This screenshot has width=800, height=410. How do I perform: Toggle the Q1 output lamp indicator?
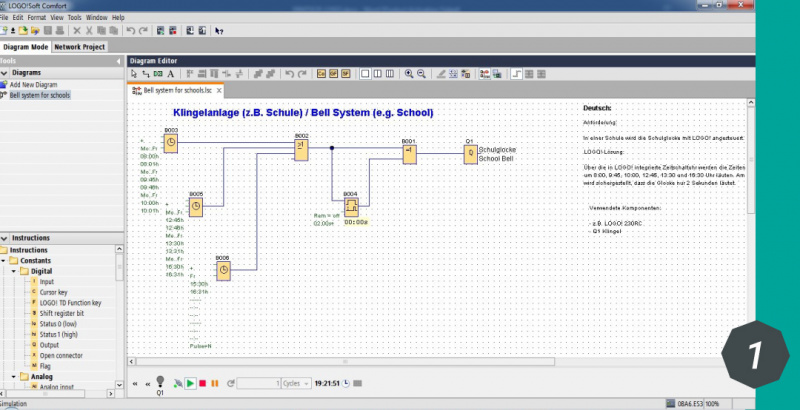[160, 383]
